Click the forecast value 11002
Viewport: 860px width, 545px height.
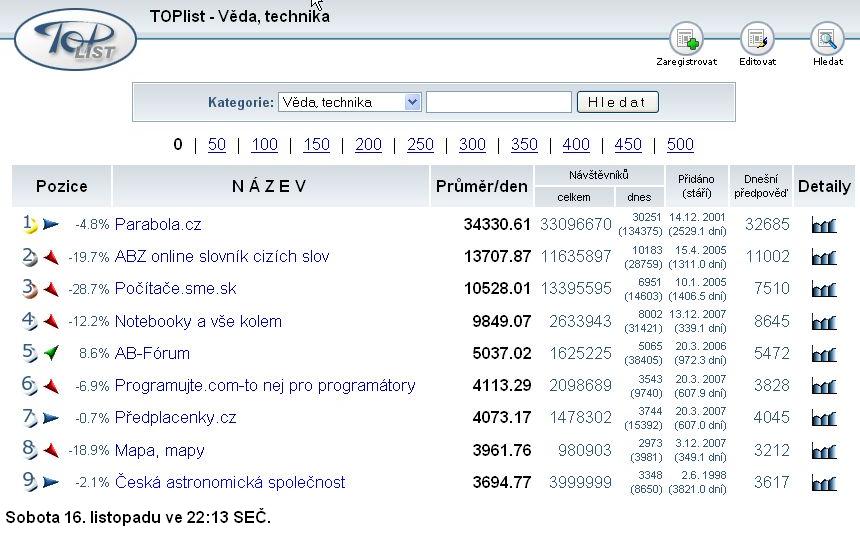pyautogui.click(x=767, y=257)
